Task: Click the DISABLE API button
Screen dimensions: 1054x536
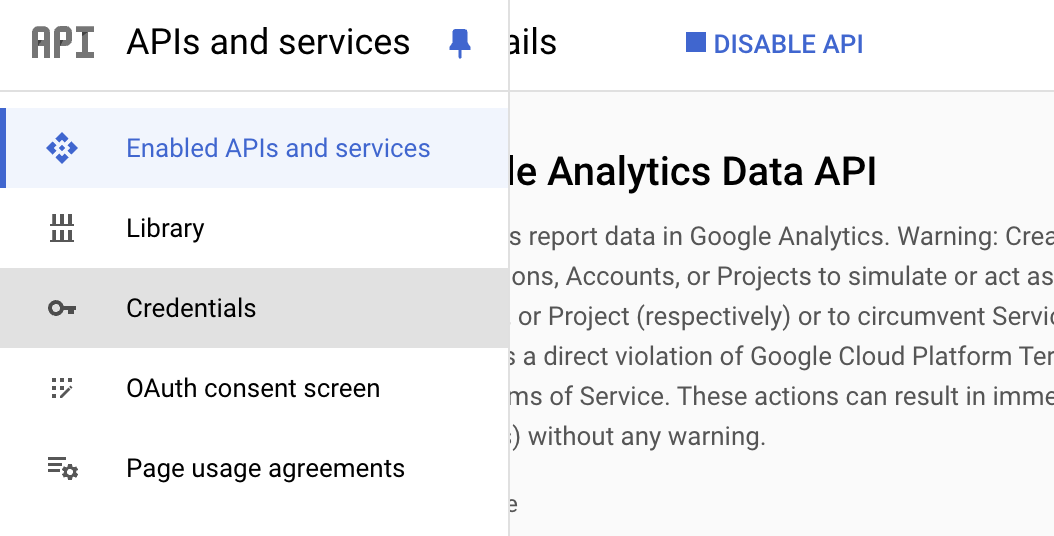Action: pyautogui.click(x=774, y=44)
